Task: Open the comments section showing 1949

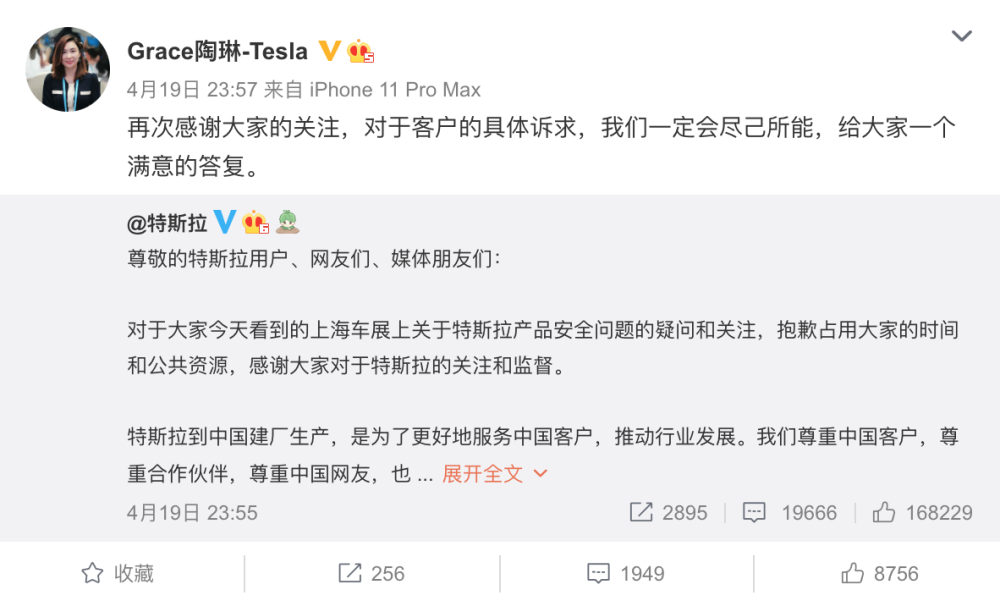Action: (x=626, y=573)
